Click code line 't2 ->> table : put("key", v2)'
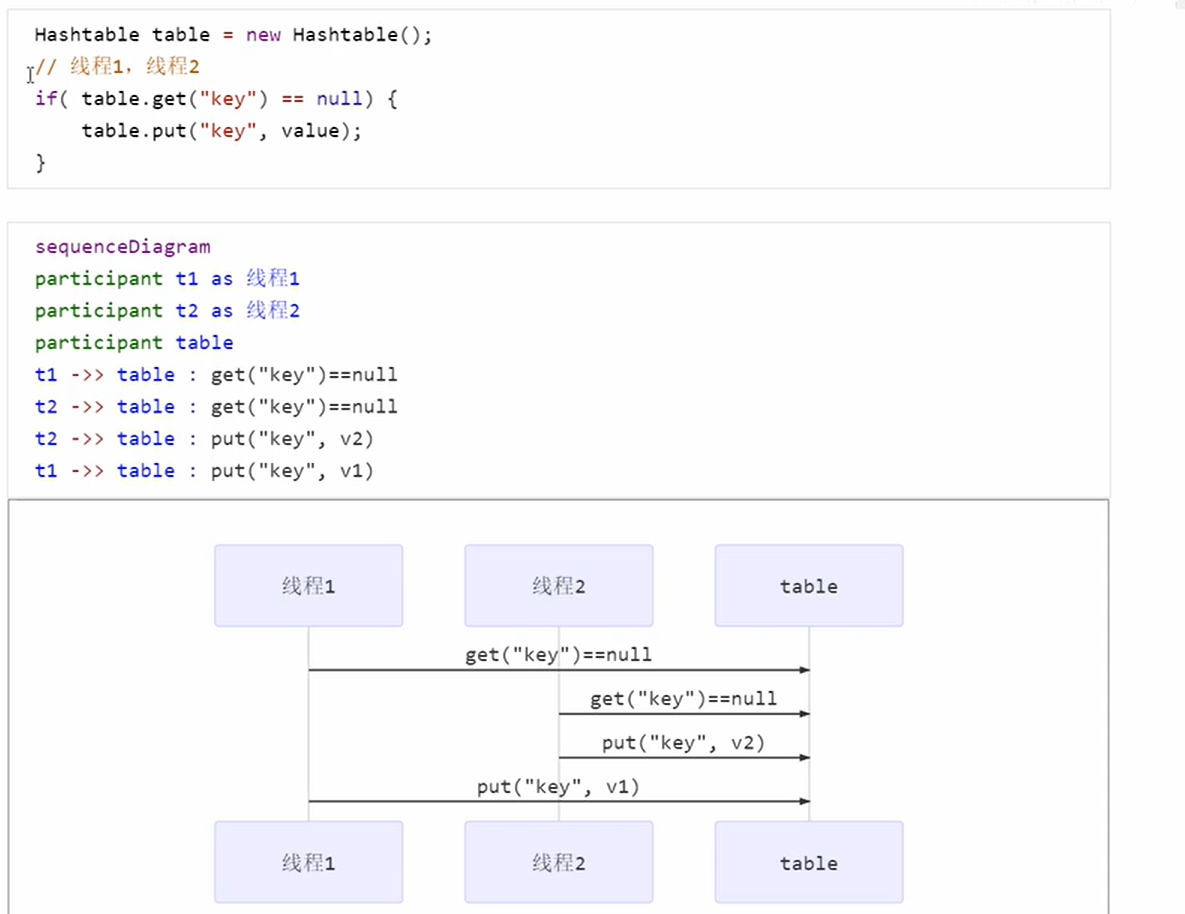Image resolution: width=1185 pixels, height=914 pixels. click(204, 438)
